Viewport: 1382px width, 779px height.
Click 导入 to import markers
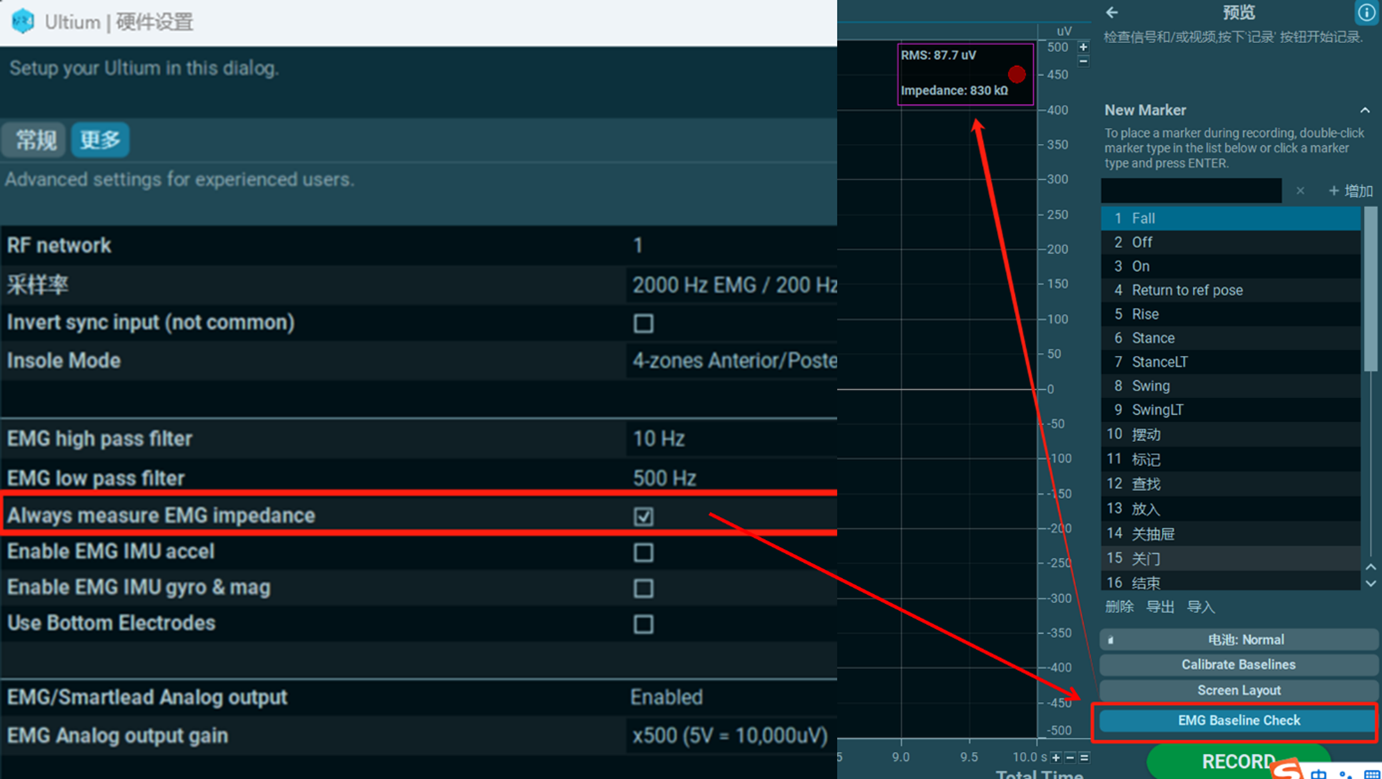point(1201,607)
